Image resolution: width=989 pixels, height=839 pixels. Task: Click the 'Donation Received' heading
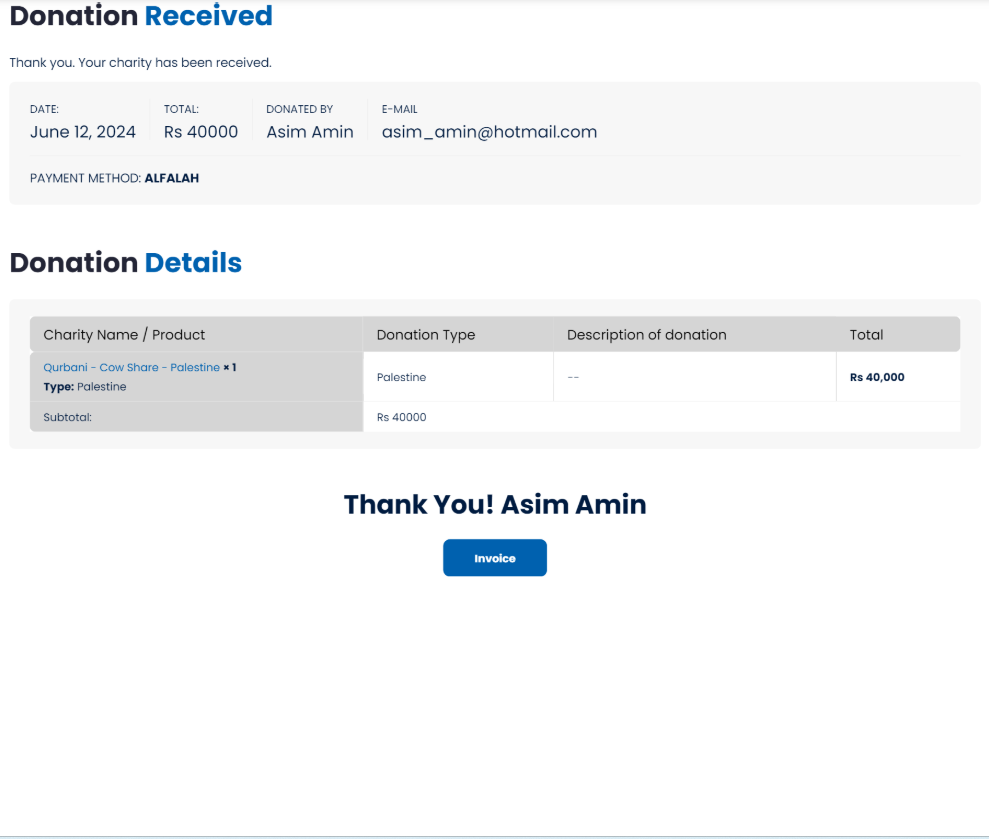141,17
